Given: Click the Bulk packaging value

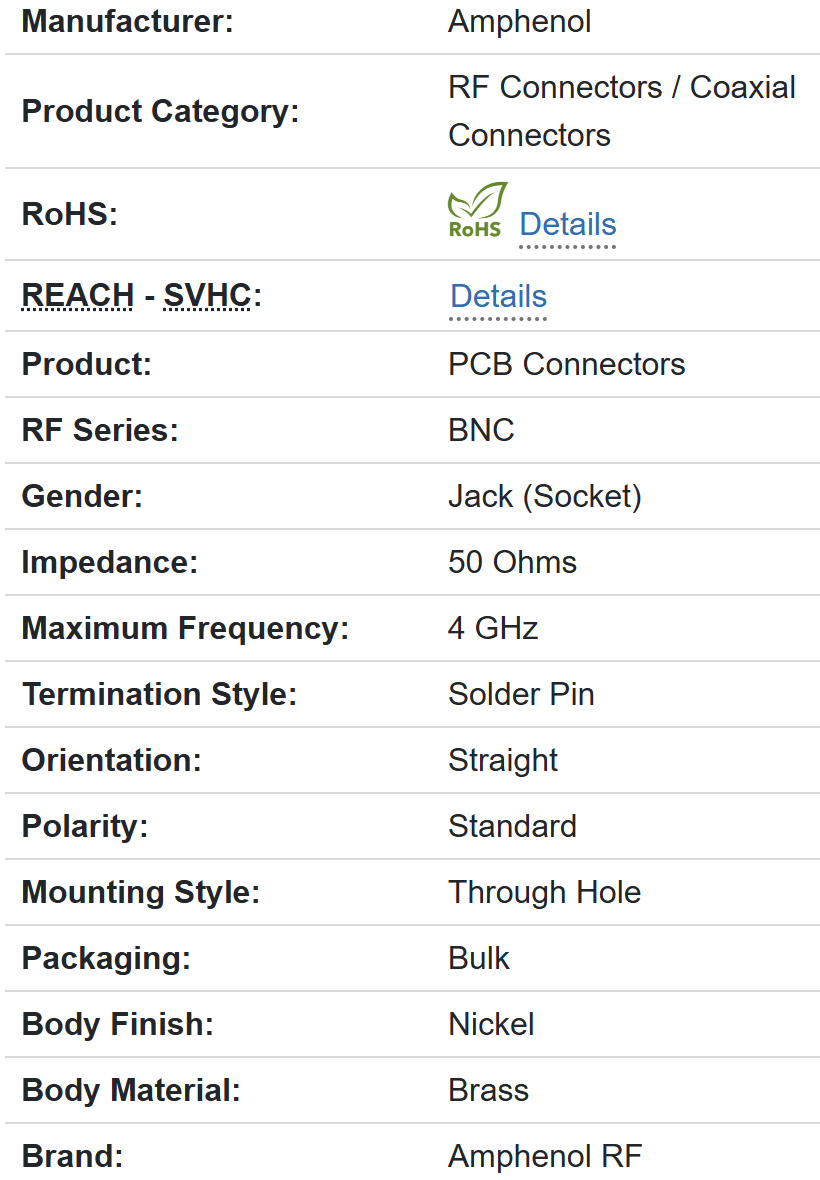Looking at the screenshot, I should 479,958.
